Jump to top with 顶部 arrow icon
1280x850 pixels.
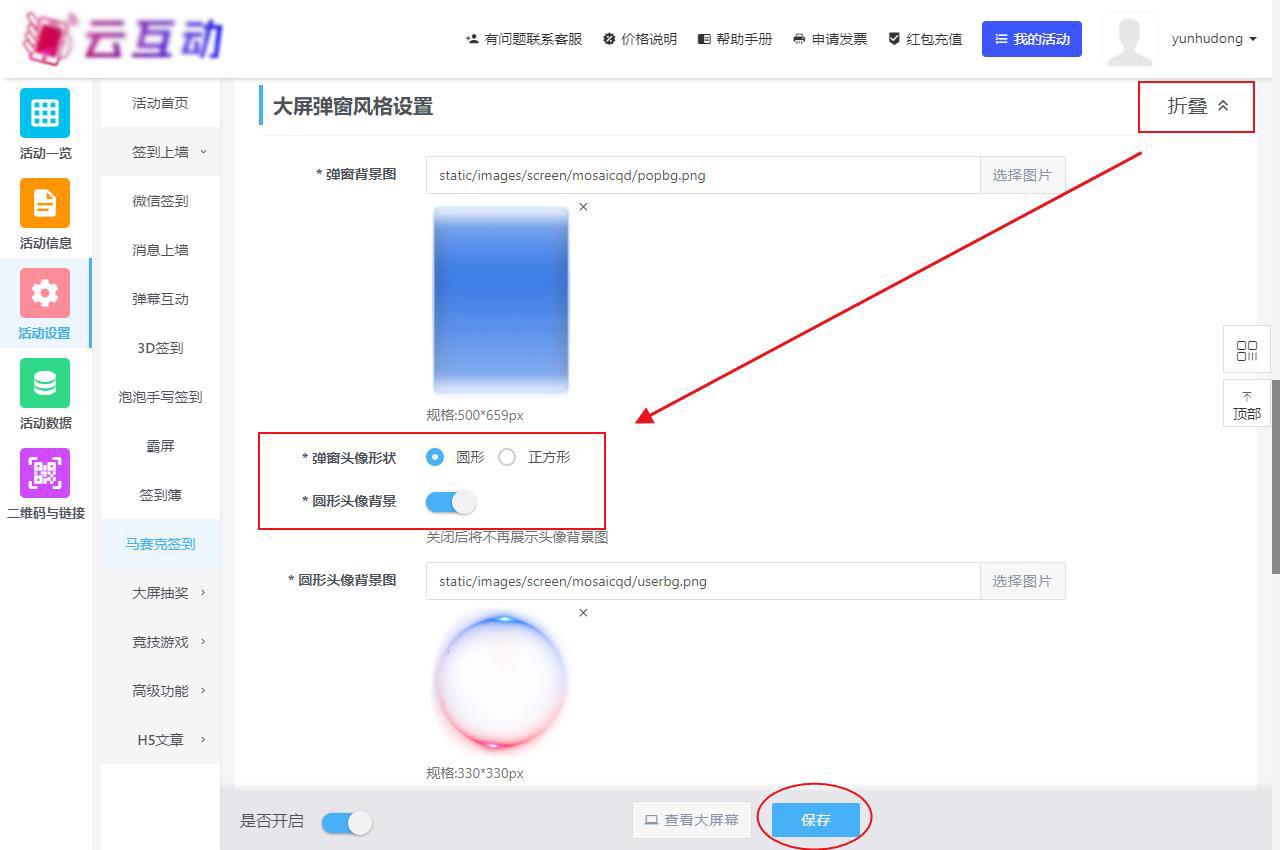click(1246, 404)
